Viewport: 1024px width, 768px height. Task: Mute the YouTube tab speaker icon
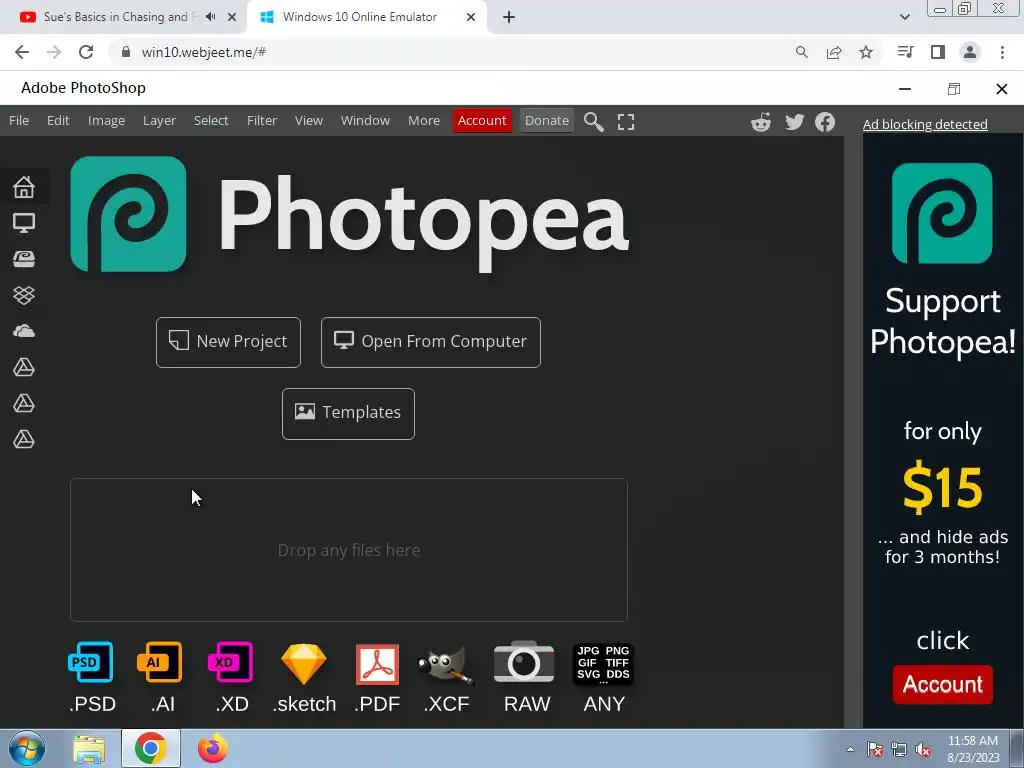(x=210, y=17)
